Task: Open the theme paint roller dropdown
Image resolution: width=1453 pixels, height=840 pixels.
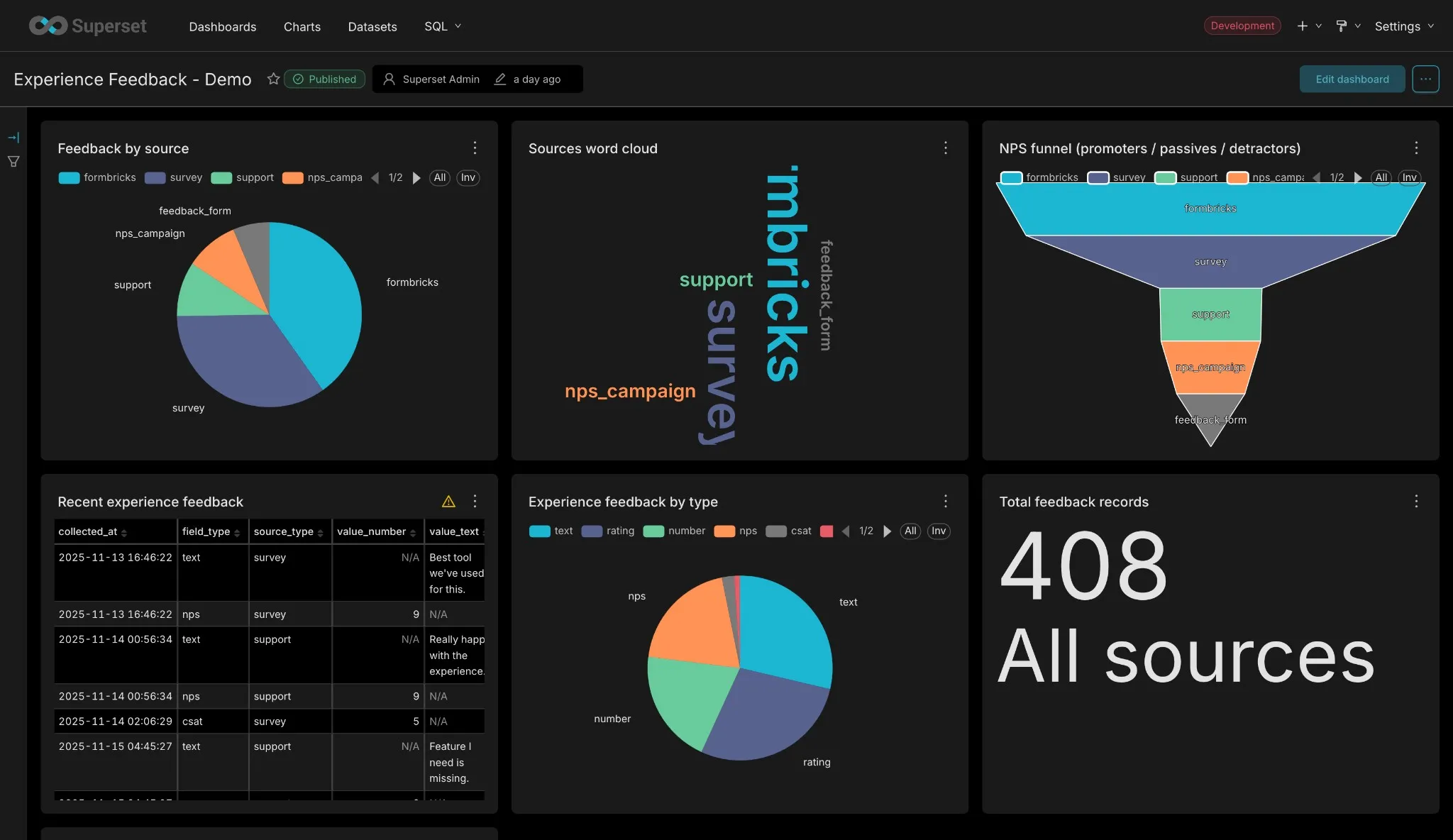Action: click(x=1347, y=26)
